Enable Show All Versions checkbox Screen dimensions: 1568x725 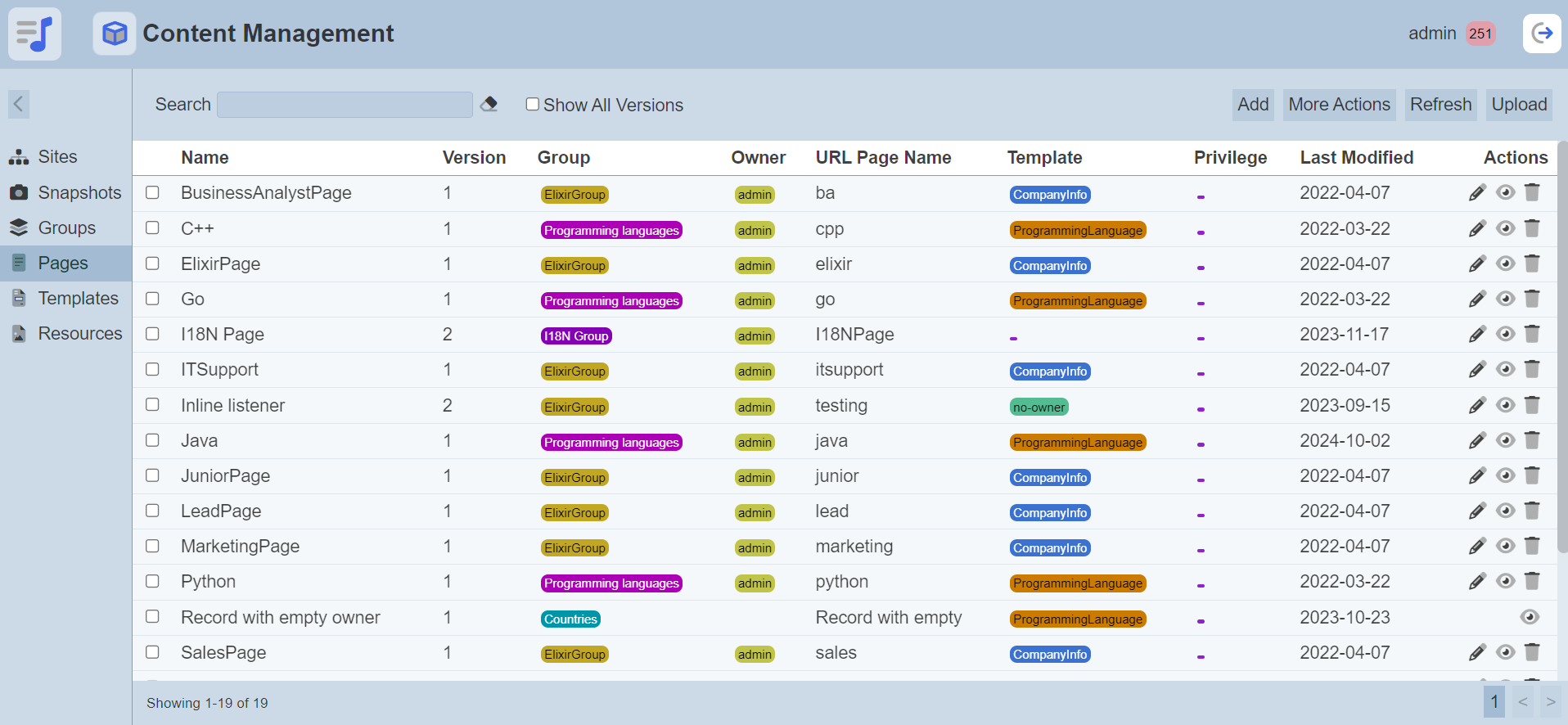pos(533,104)
